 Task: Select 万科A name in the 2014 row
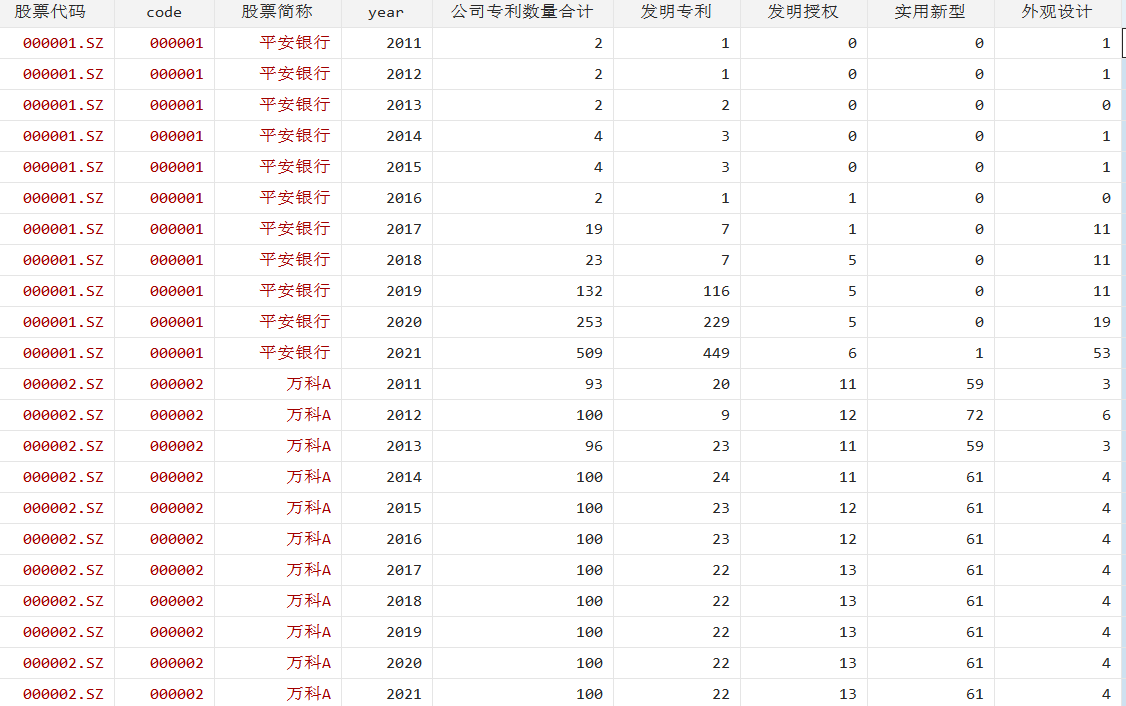[x=309, y=476]
